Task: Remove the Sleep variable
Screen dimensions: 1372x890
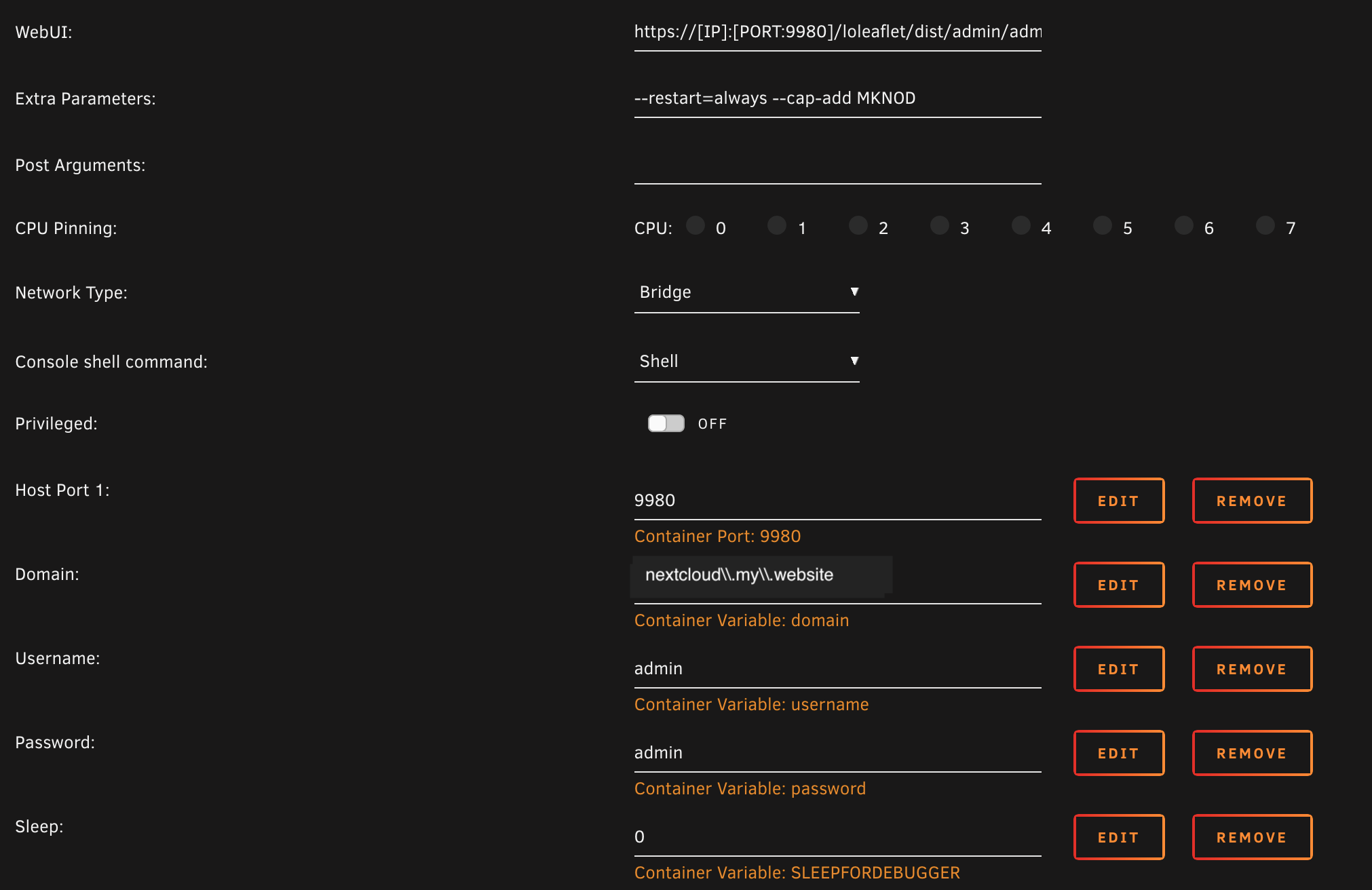Action: point(1252,837)
